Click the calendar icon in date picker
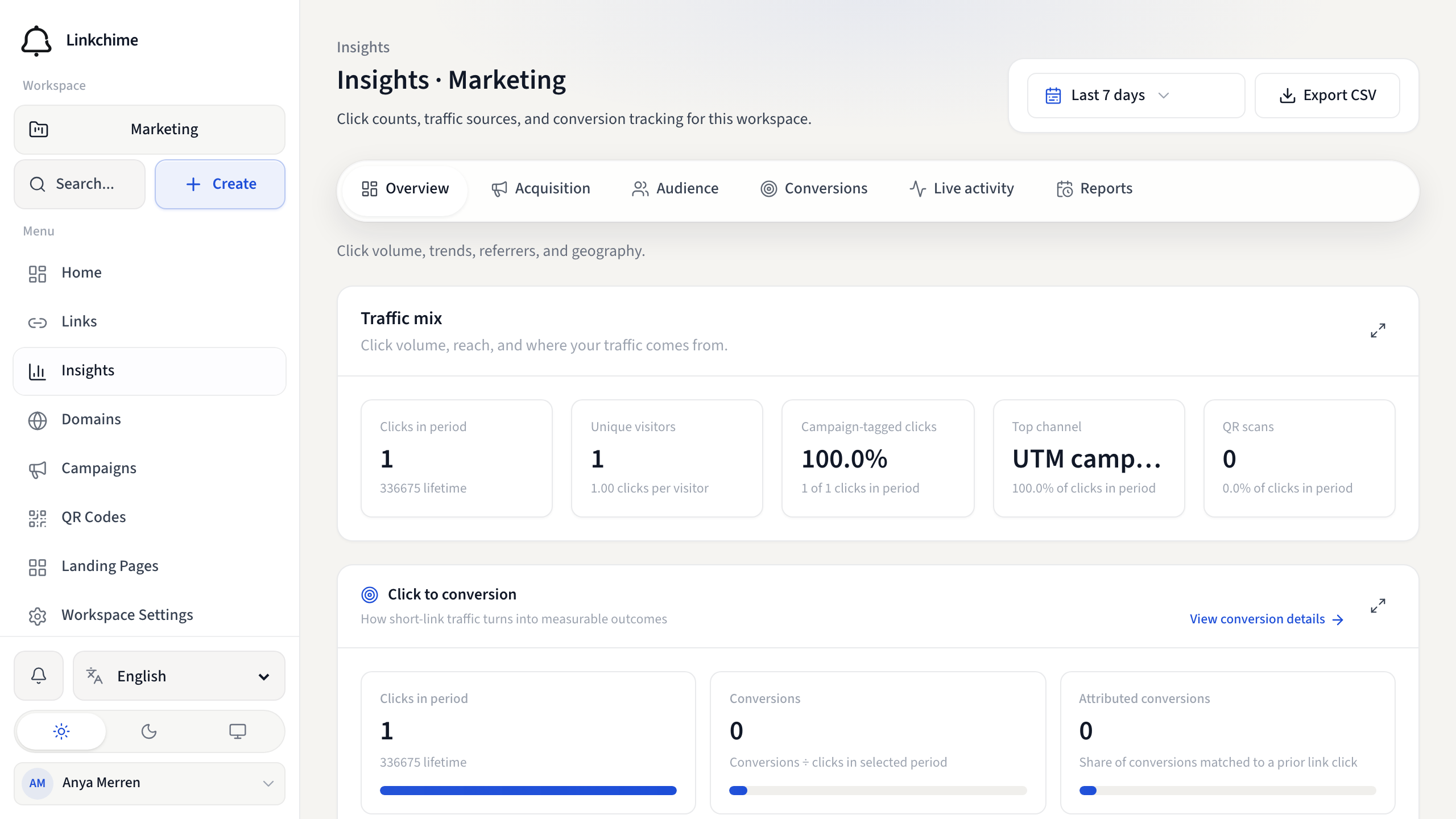The width and height of the screenshot is (1456, 819). [x=1053, y=96]
